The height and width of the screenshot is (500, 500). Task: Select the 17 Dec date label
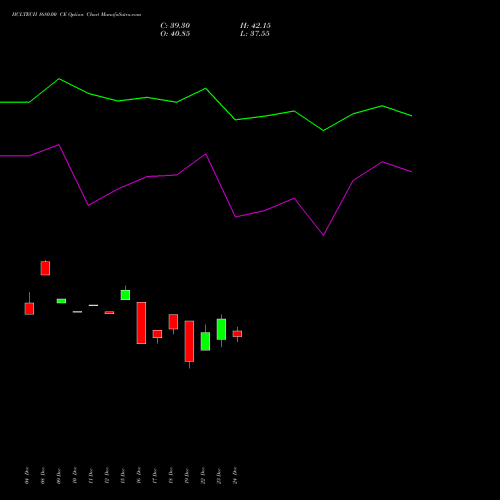pos(155,475)
